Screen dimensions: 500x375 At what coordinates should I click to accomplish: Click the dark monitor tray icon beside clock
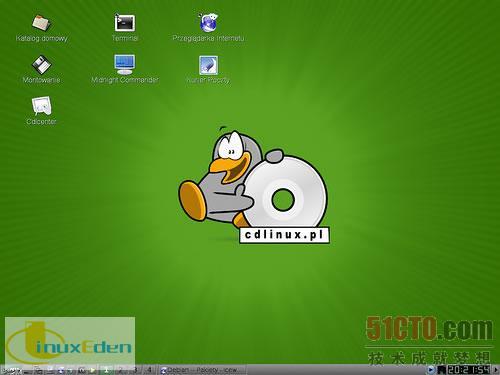(441, 370)
